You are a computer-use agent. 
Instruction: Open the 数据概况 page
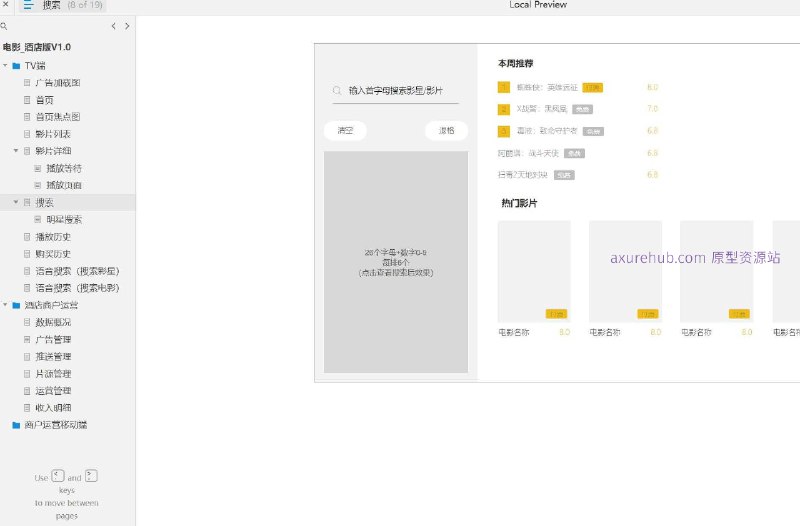tap(53, 322)
